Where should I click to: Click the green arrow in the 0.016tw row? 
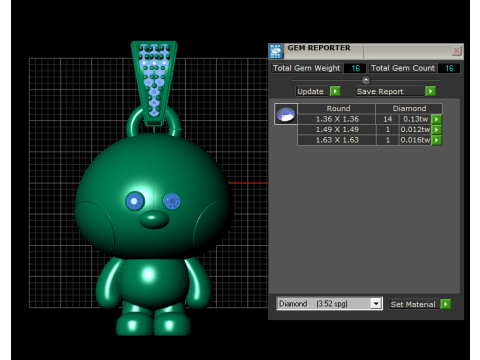click(x=436, y=140)
